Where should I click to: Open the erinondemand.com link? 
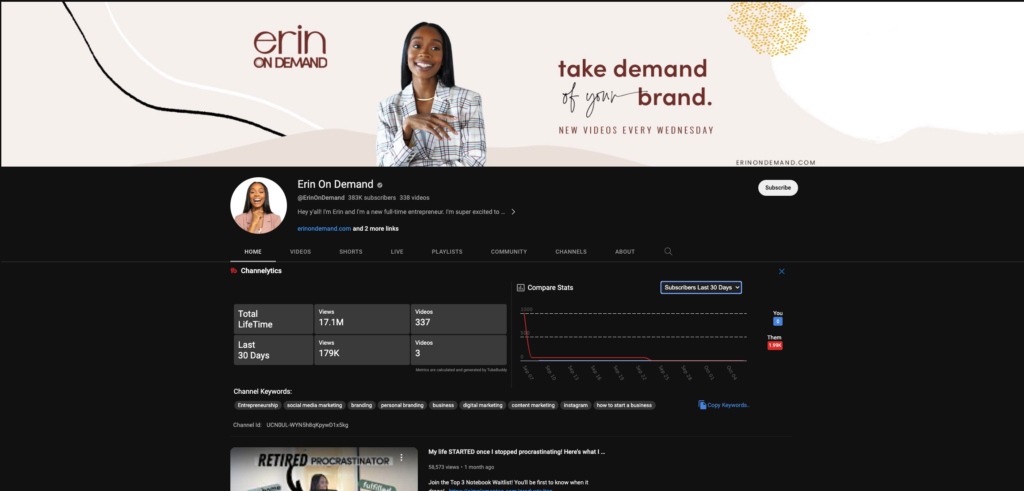tap(324, 229)
